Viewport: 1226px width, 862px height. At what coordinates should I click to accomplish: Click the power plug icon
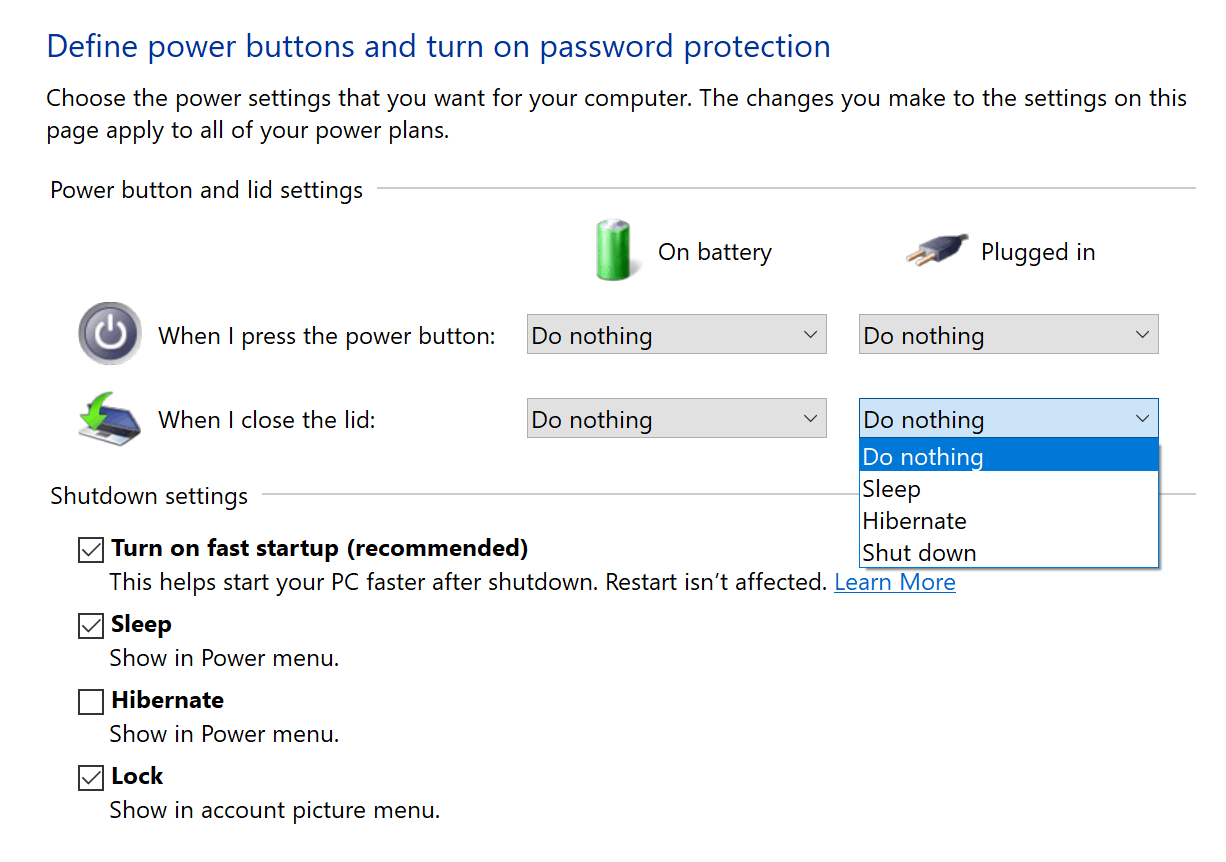(937, 250)
